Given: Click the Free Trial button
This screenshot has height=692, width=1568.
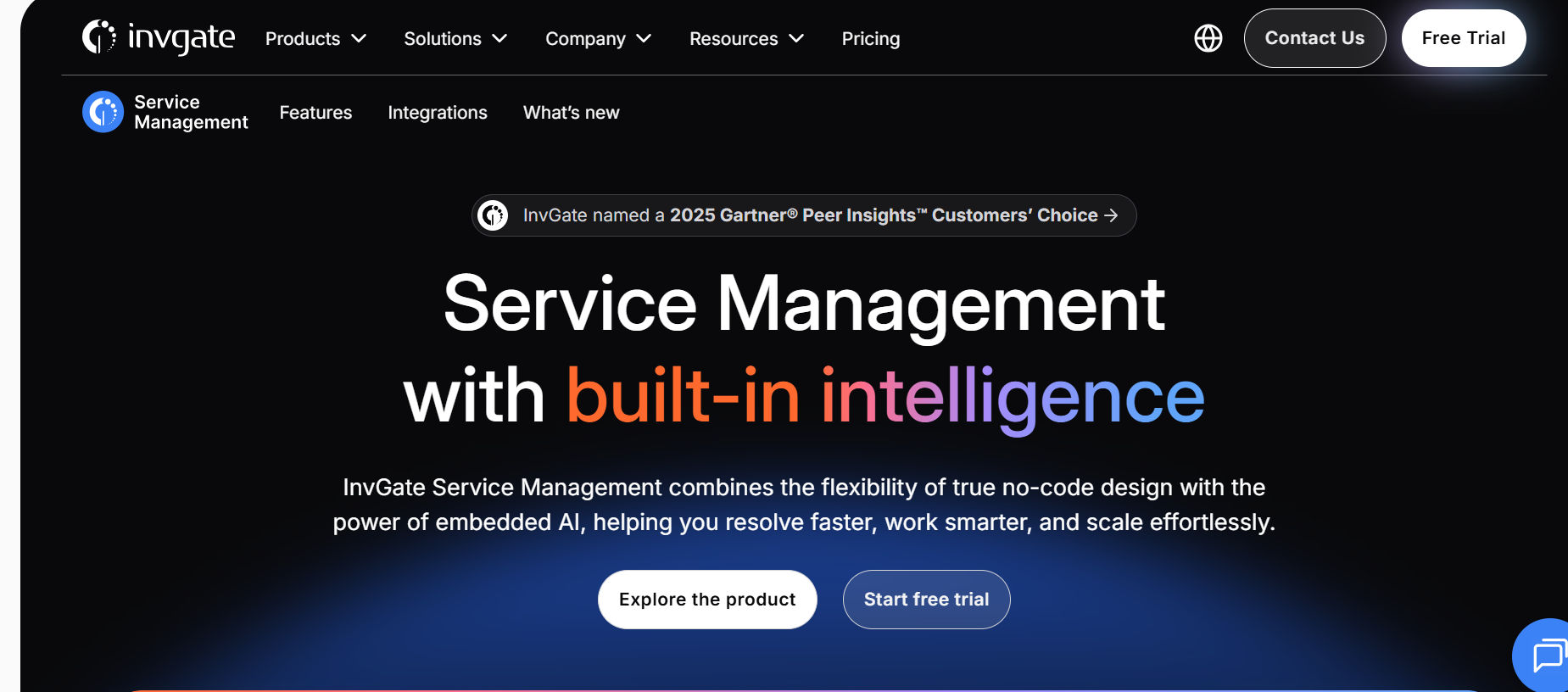Looking at the screenshot, I should 1464,38.
